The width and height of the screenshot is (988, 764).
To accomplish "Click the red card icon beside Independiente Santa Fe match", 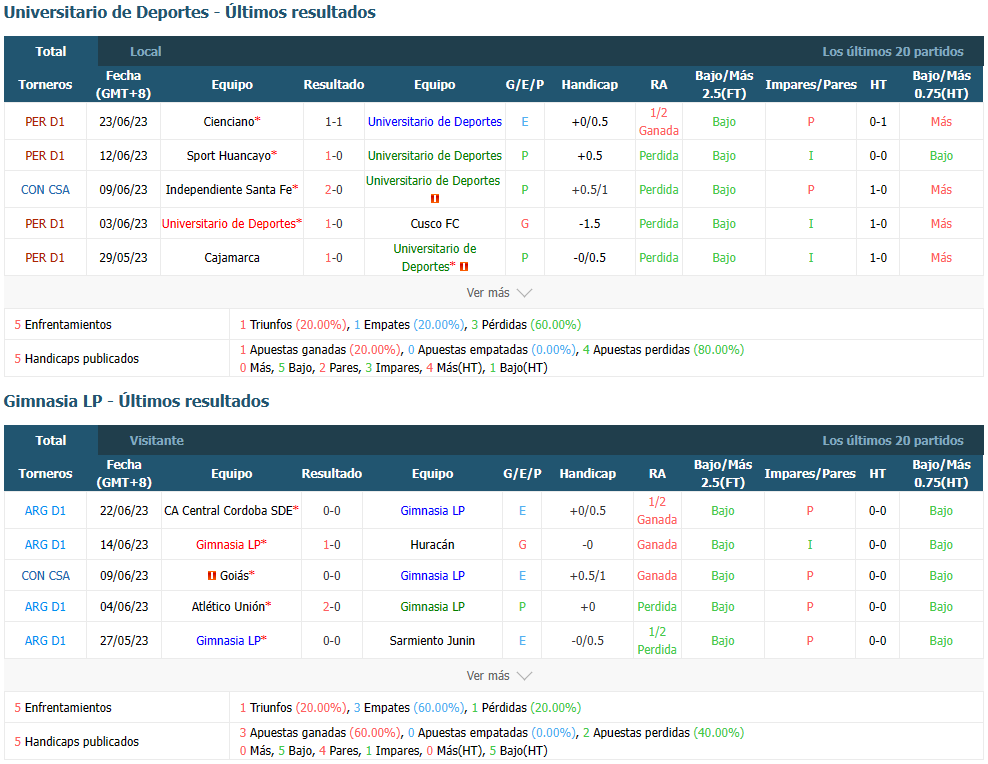I will [435, 198].
